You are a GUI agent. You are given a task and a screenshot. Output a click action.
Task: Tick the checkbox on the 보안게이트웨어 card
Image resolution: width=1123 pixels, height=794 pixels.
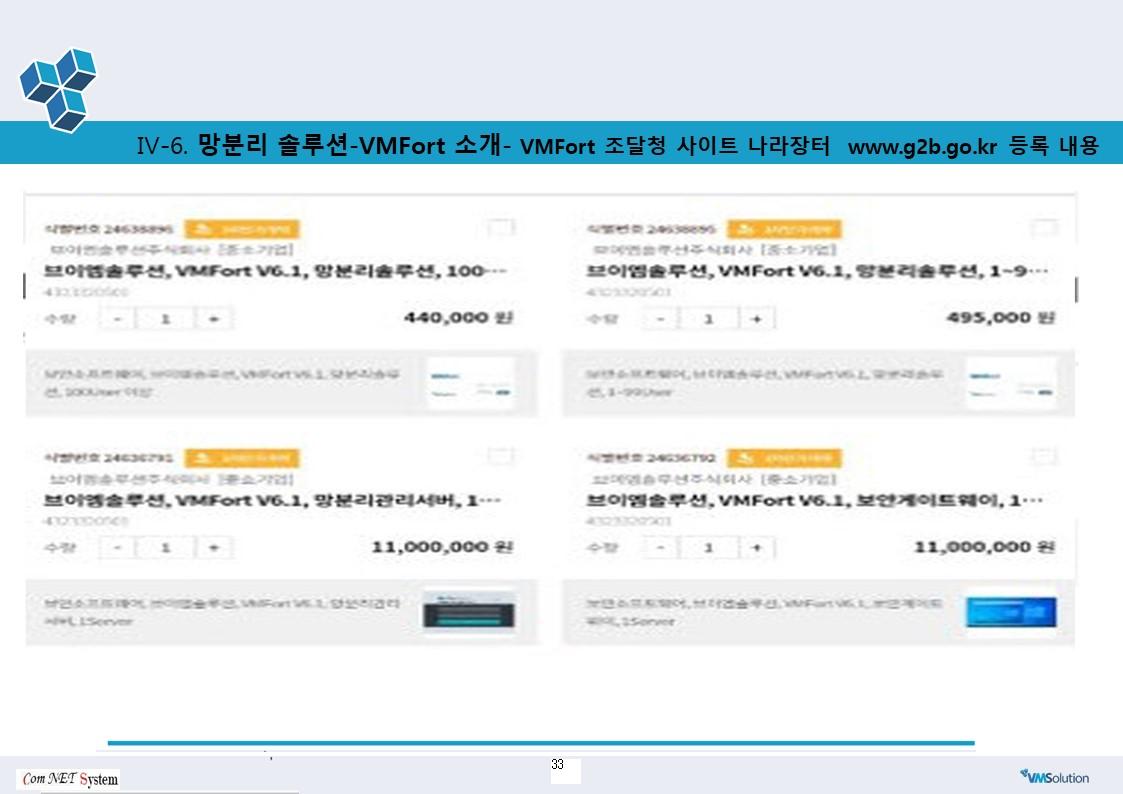[1043, 456]
